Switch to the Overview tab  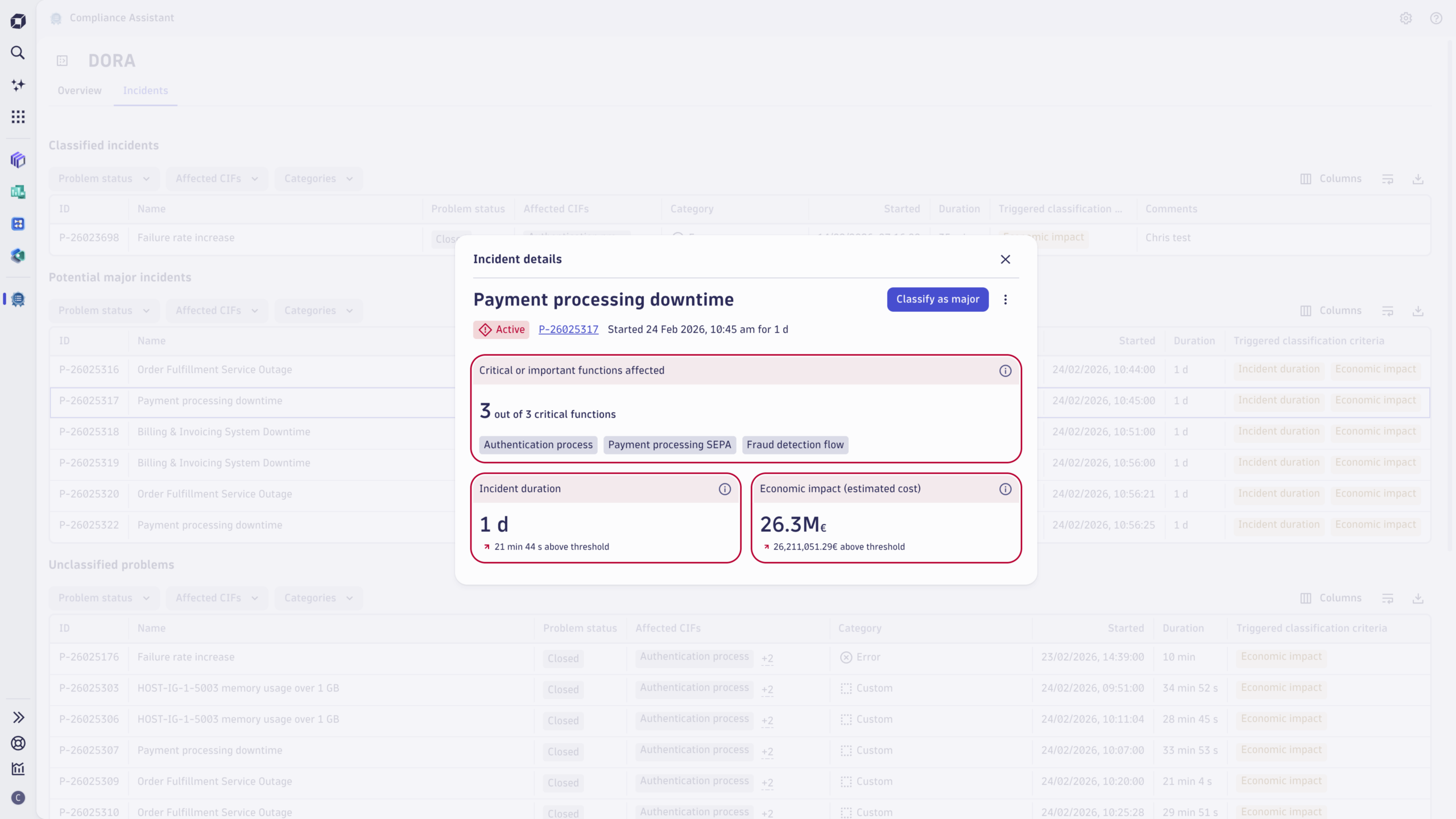[x=79, y=90]
